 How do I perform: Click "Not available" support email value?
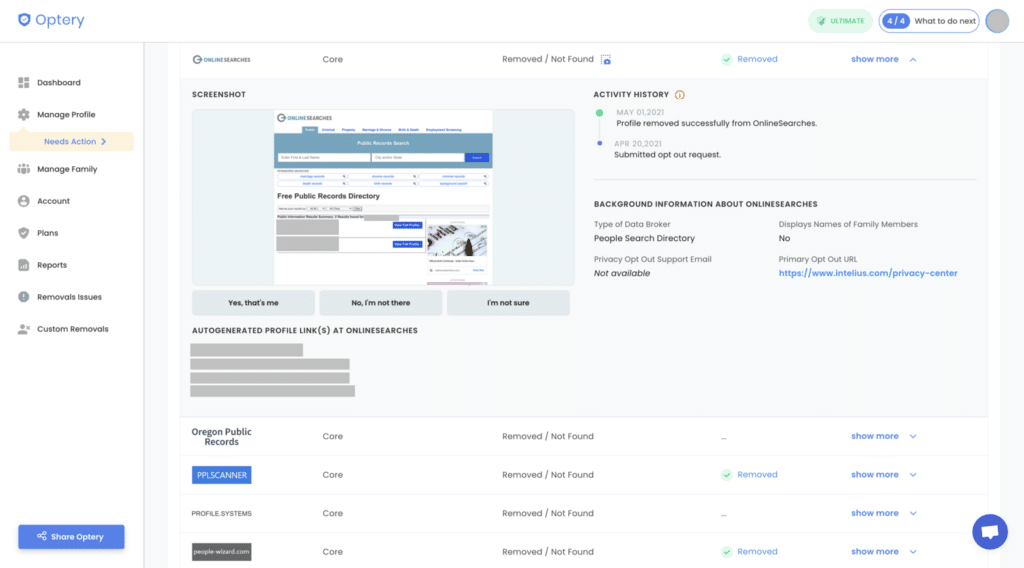(x=622, y=274)
